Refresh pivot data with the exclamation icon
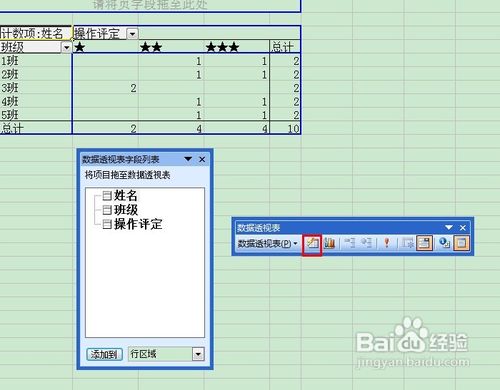The height and width of the screenshot is (390, 500). tap(387, 243)
